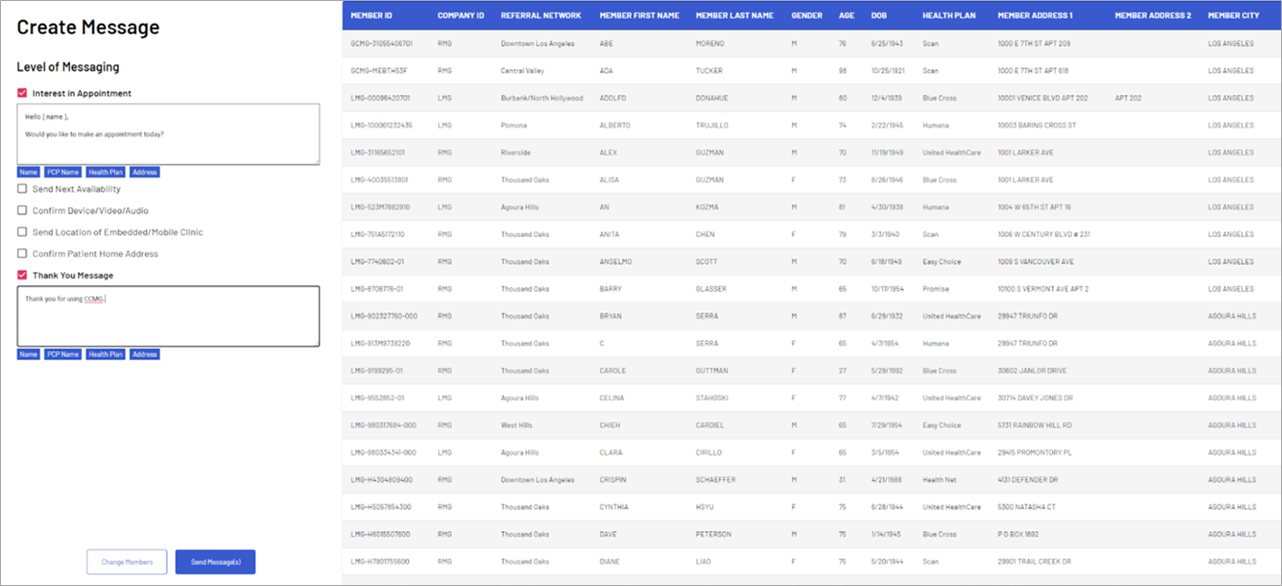Sort by Member Last Name column header
This screenshot has height=586, width=1282.
735,16
